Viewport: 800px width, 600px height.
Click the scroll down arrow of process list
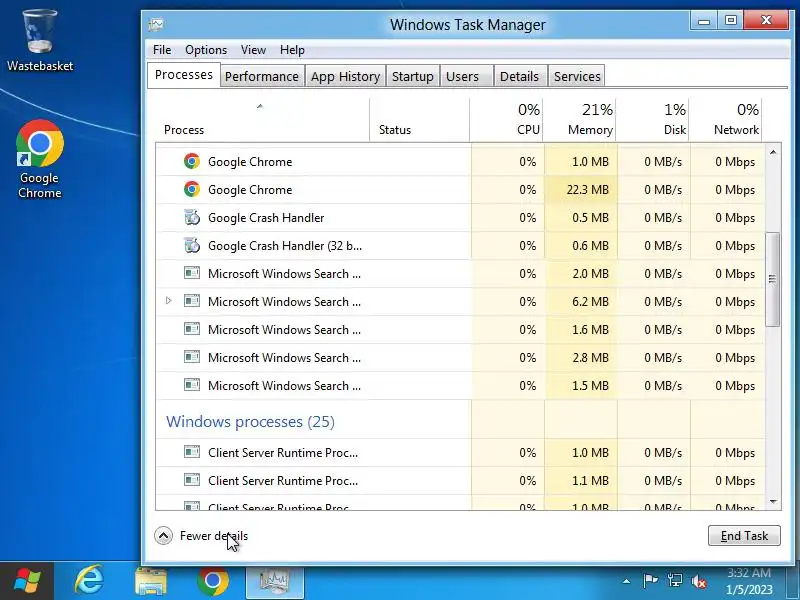pyautogui.click(x=772, y=502)
